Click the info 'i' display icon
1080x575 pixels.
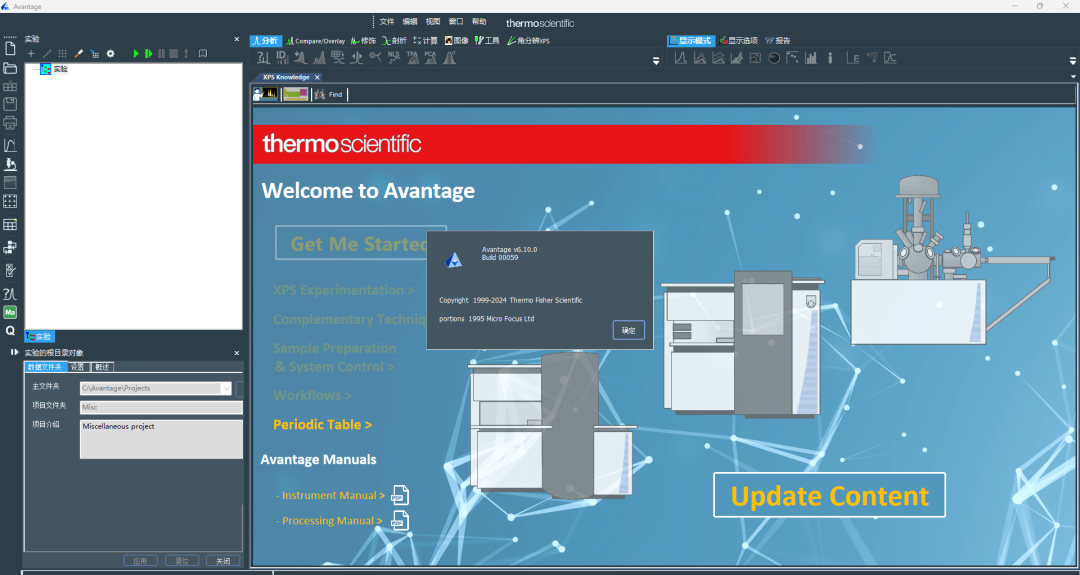[x=830, y=59]
